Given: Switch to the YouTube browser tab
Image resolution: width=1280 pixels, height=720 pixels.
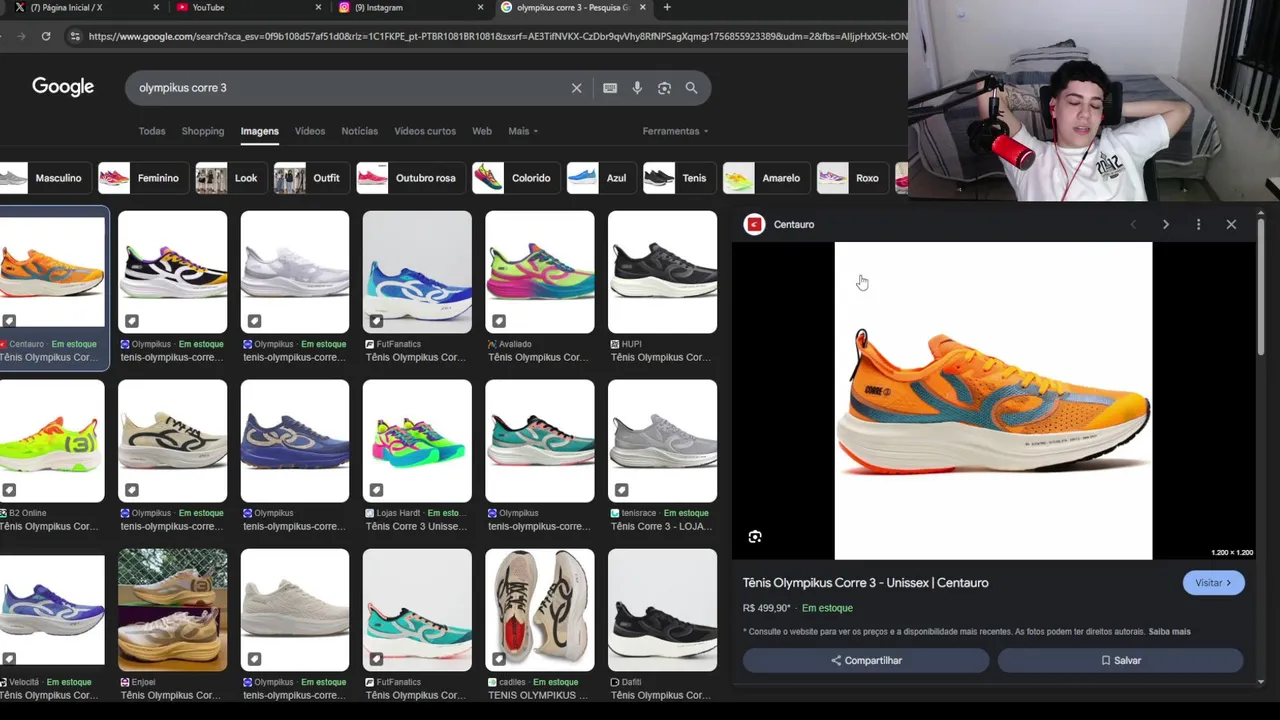Looking at the screenshot, I should (248, 7).
